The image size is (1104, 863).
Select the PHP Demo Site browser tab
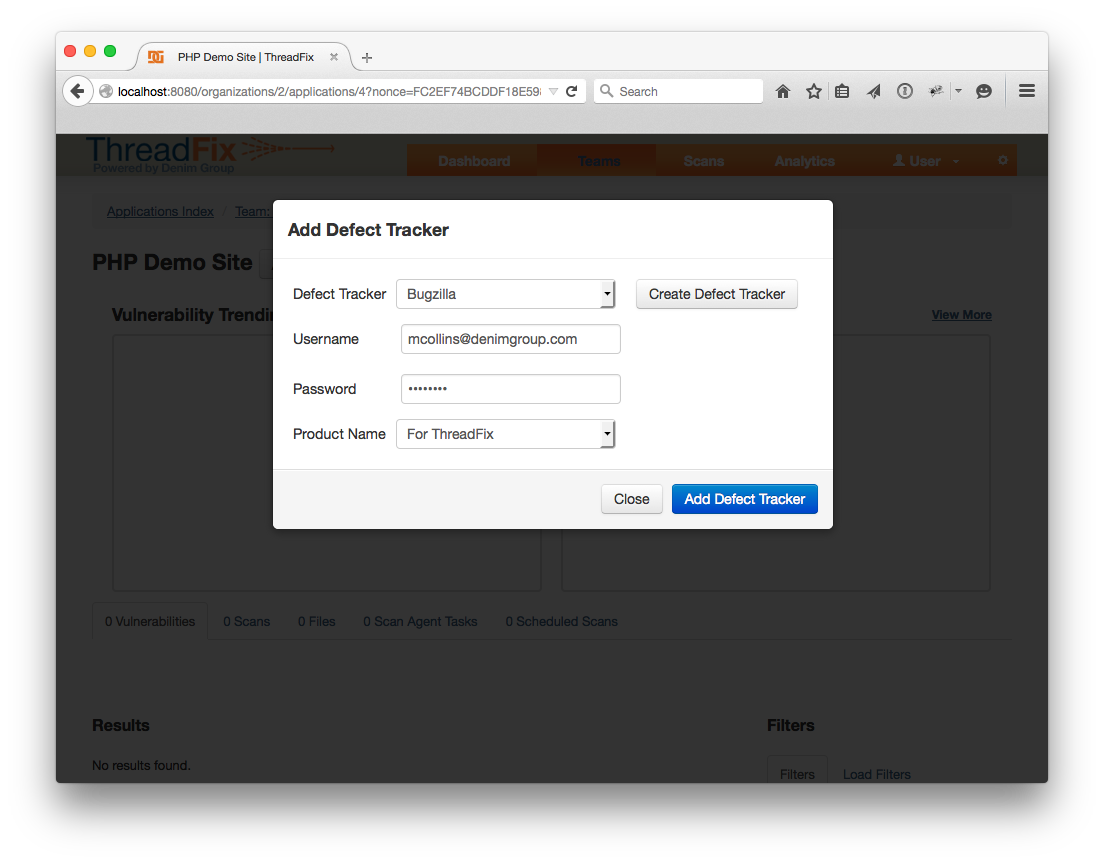tap(245, 57)
